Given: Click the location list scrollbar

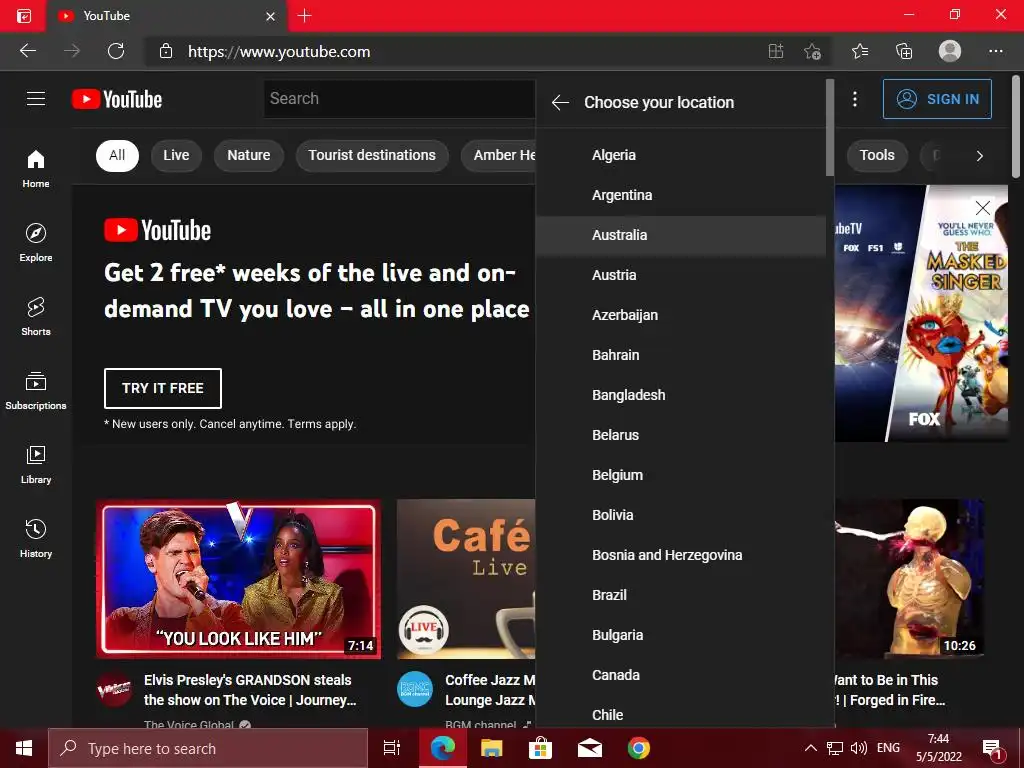Looking at the screenshot, I should click(829, 127).
